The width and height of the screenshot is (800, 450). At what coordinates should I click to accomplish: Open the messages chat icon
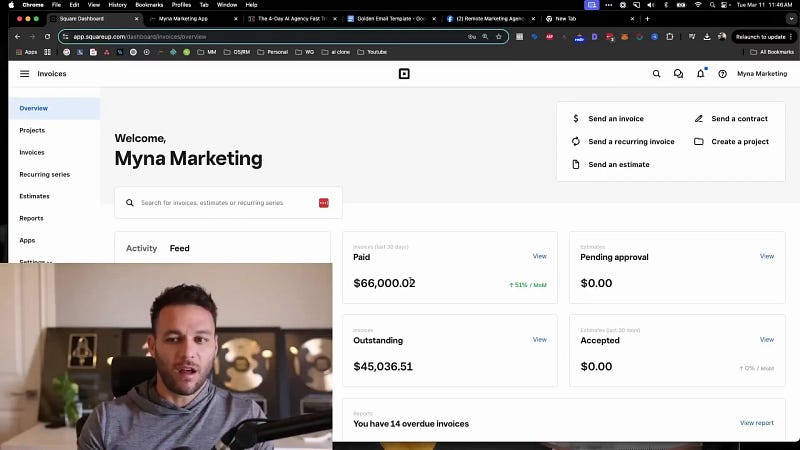click(679, 74)
